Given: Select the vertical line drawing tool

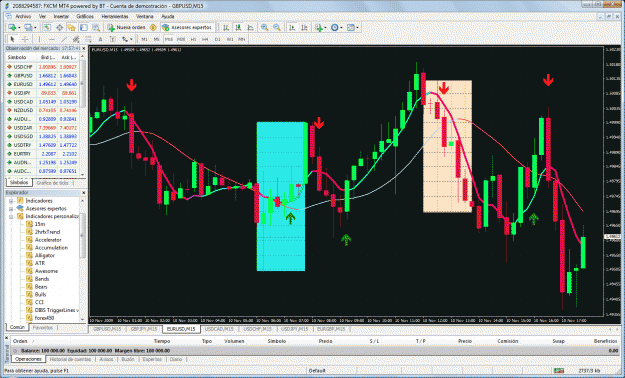Looking at the screenshot, I should [39, 39].
